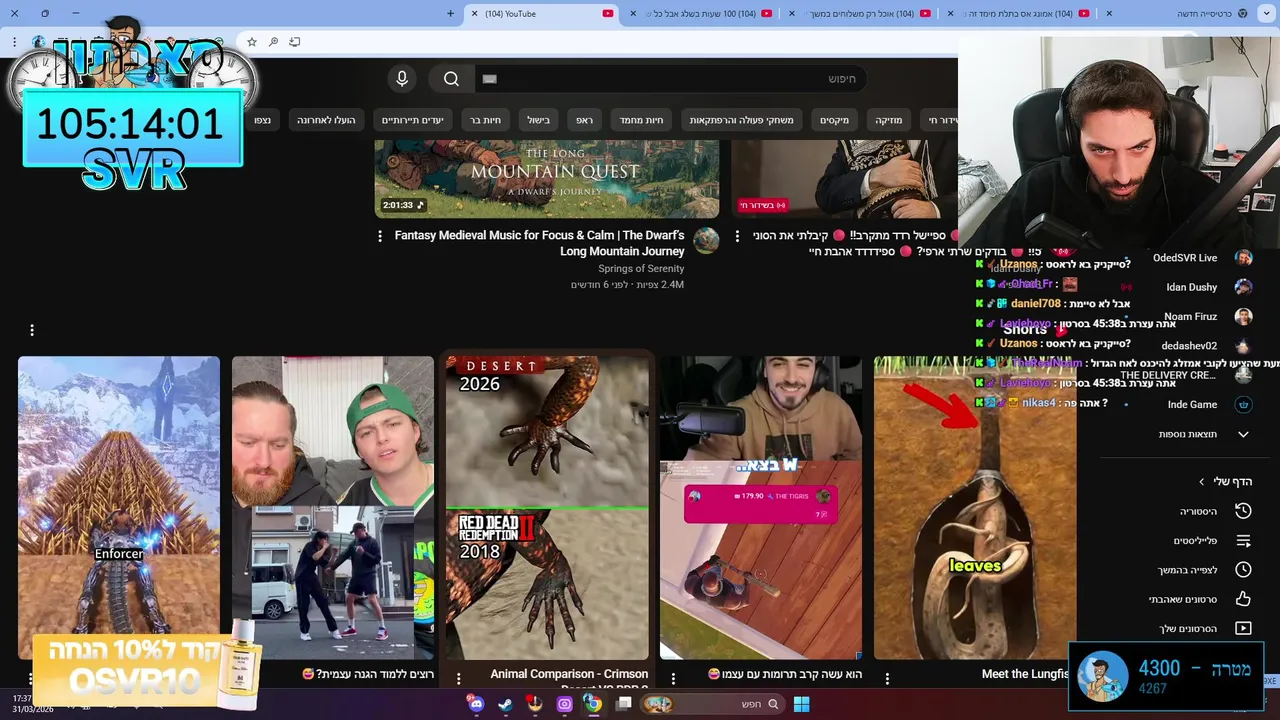Open the Chrome tab search dropdown arrow

1268,14
